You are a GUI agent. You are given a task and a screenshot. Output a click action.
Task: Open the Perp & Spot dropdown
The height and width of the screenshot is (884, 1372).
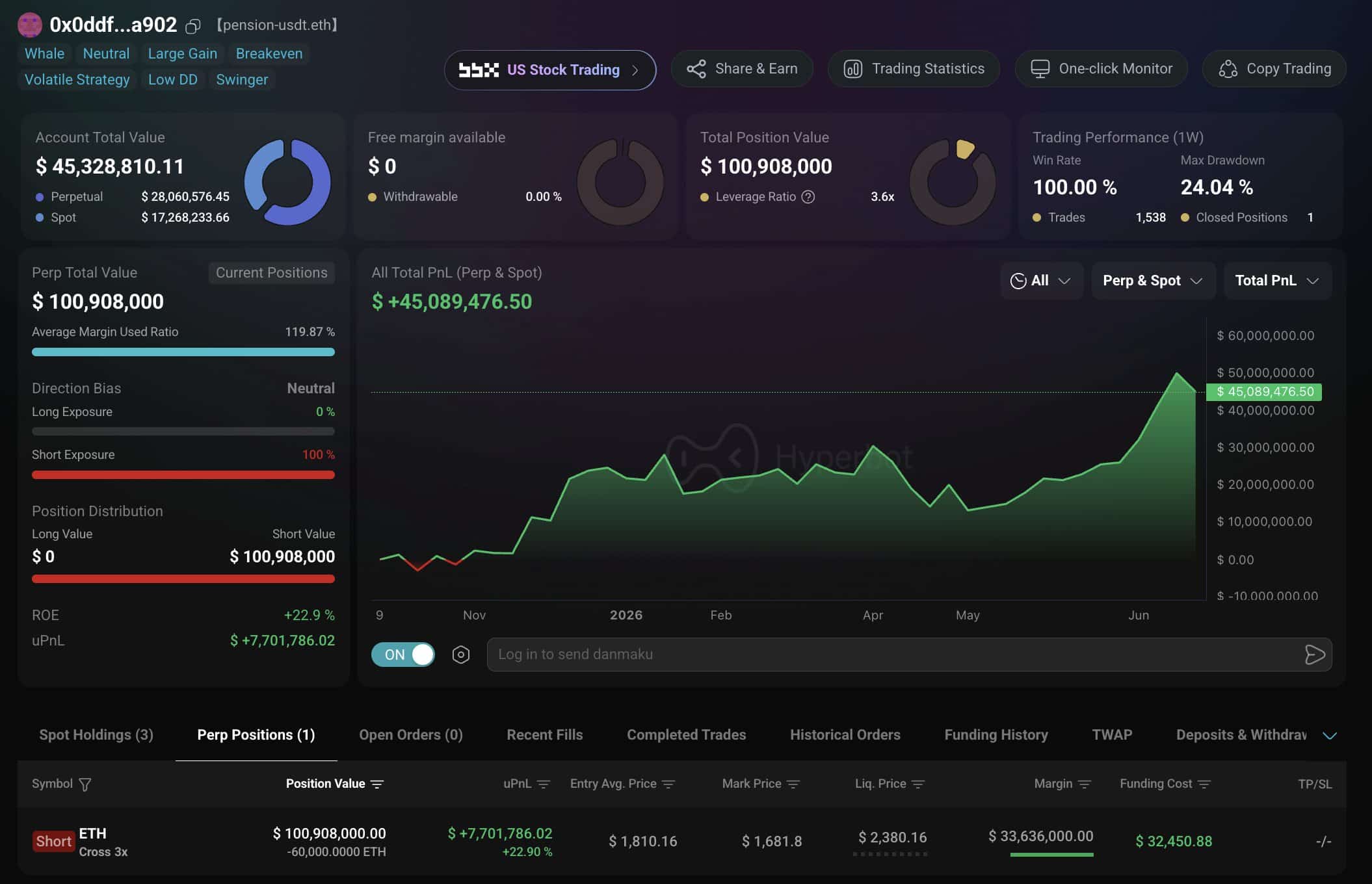(1153, 281)
